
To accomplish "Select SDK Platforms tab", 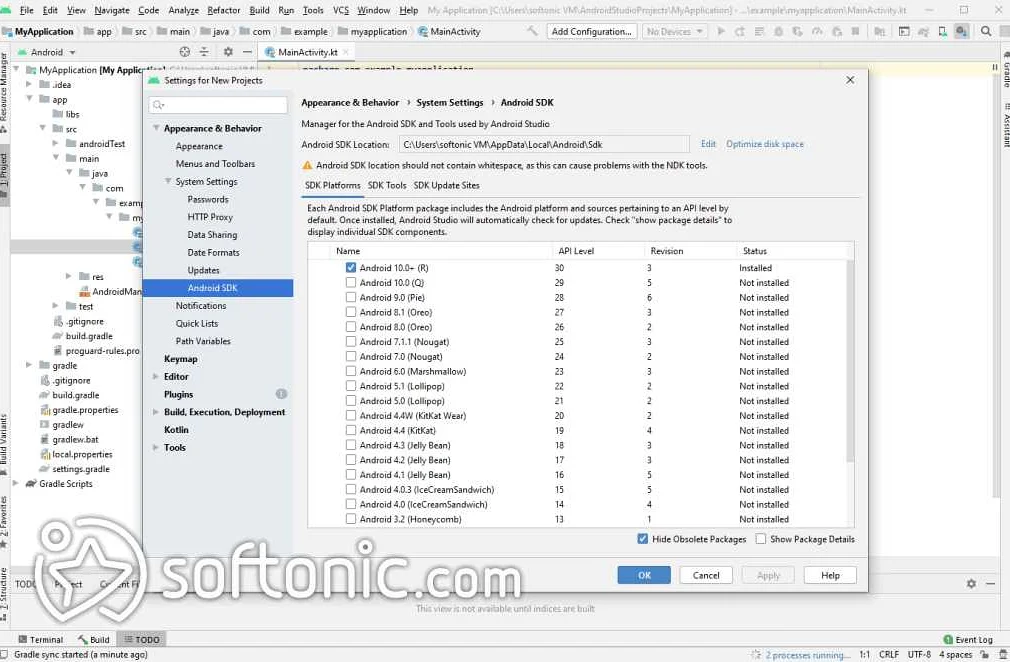I will [332, 185].
